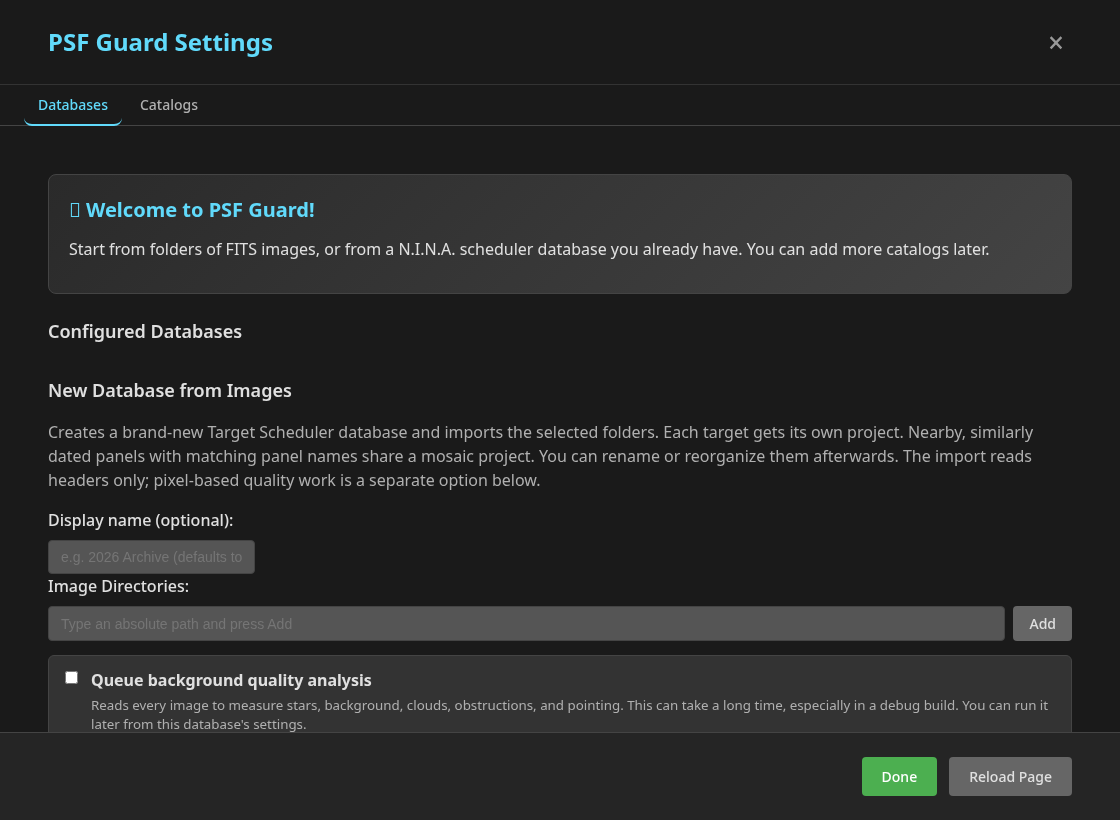Click the Queue background quality analysis label
1120x820 pixels.
[231, 680]
